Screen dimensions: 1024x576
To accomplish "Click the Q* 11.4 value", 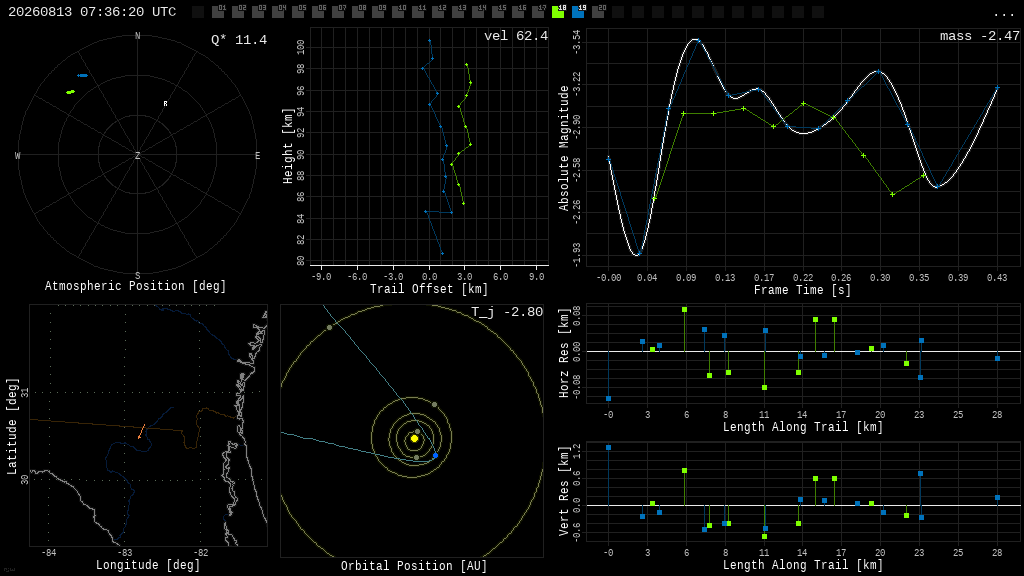I will (x=239, y=40).
